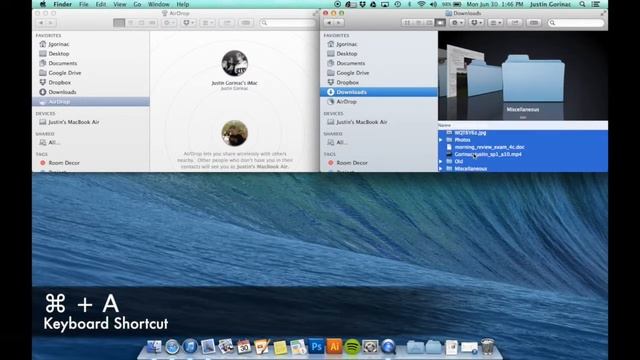
Task: Select icon view in AirDrop window
Action: click(119, 23)
